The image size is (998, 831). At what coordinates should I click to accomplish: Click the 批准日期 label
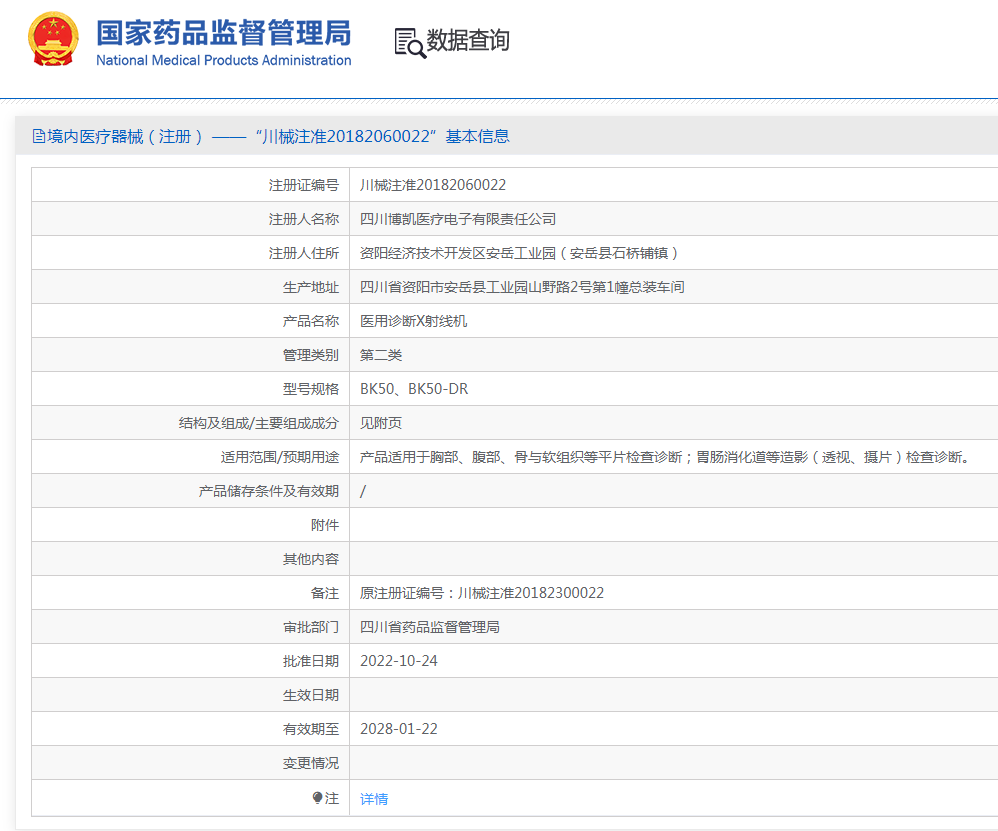point(311,661)
